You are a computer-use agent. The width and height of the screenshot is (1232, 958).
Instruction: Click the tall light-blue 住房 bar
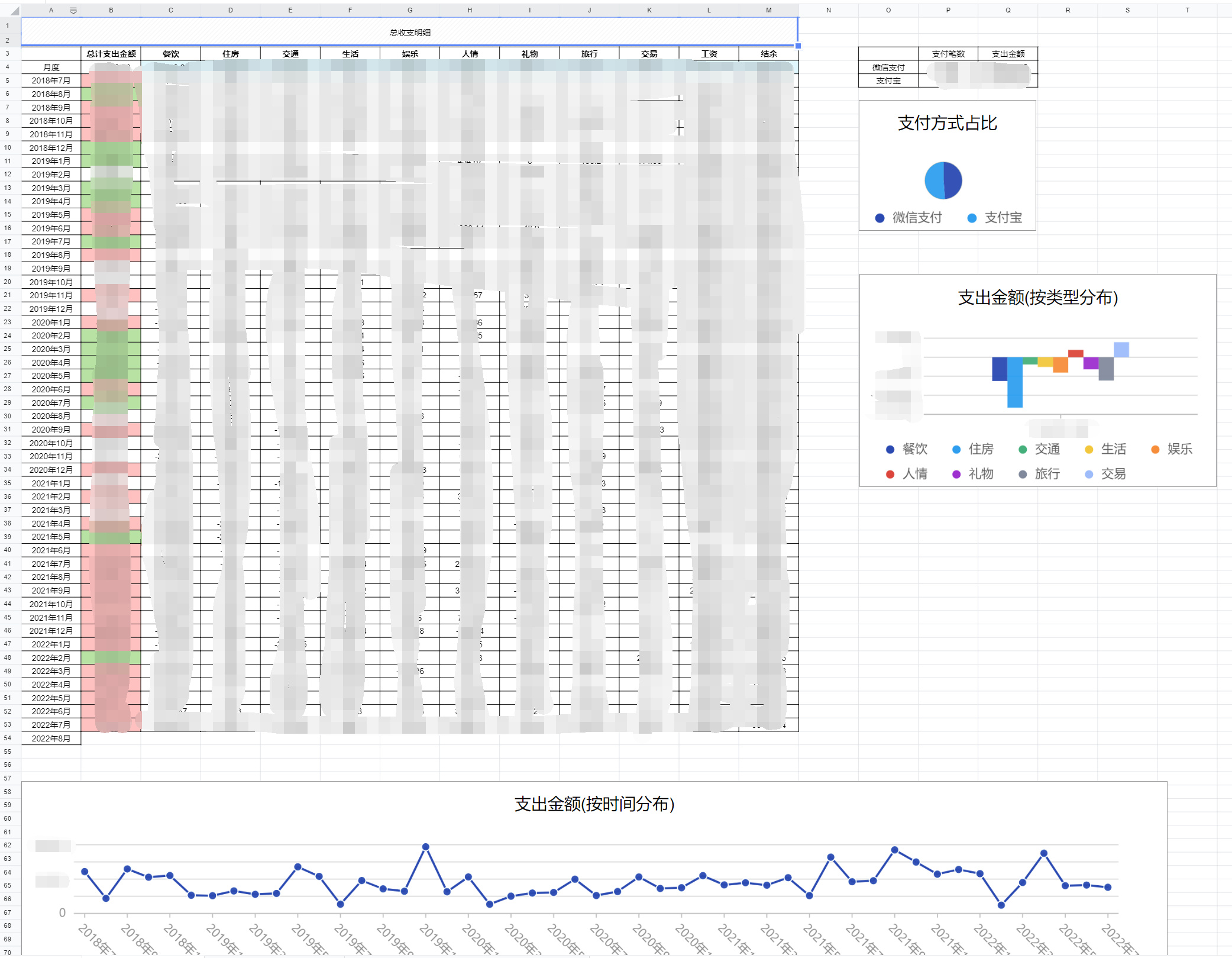pos(1015,382)
